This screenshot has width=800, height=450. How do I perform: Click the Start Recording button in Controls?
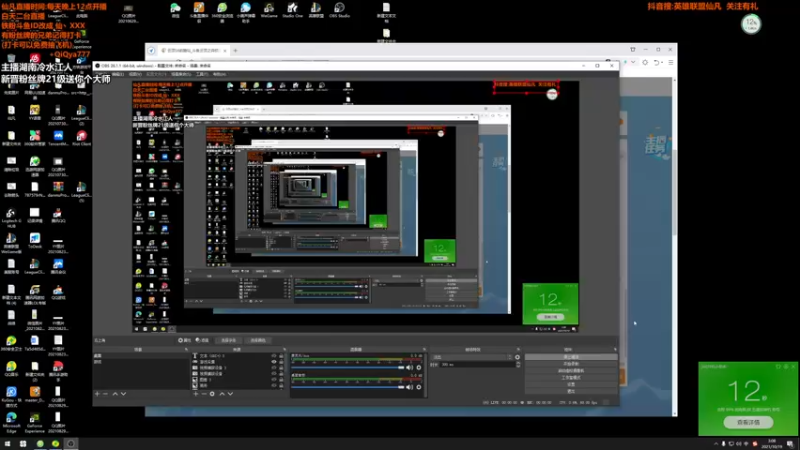point(571,364)
